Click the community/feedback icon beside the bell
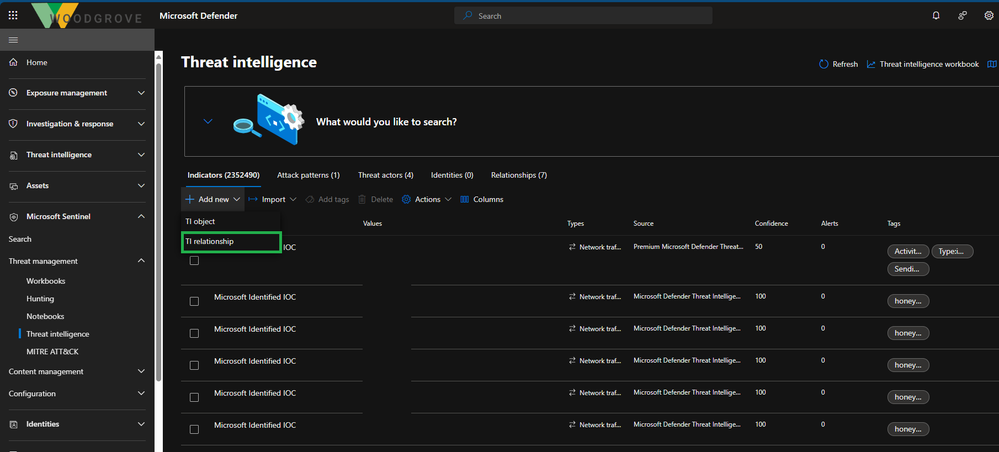Viewport: 999px width, 452px height. [x=962, y=16]
